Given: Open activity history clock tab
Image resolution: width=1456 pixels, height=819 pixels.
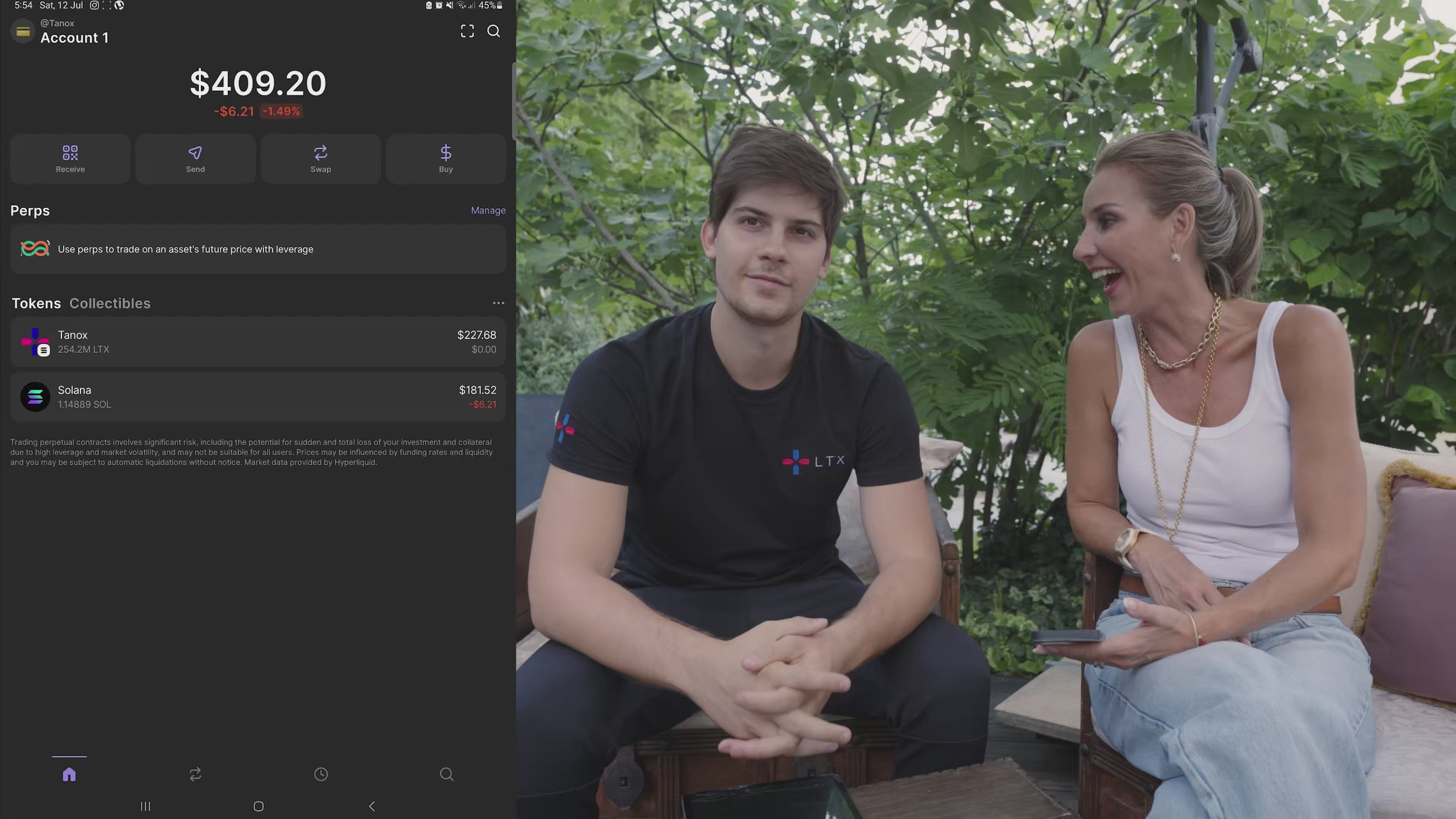Looking at the screenshot, I should tap(321, 774).
